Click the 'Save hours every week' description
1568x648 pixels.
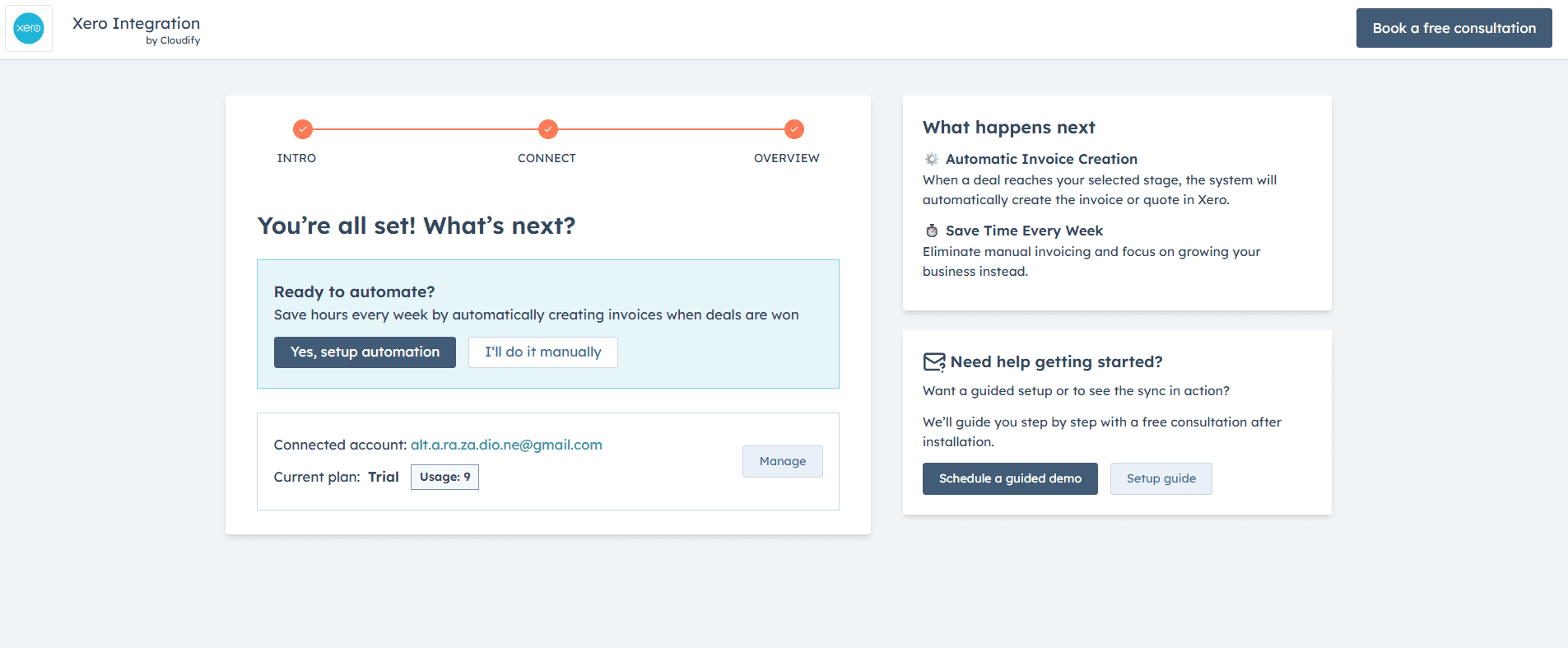536,315
